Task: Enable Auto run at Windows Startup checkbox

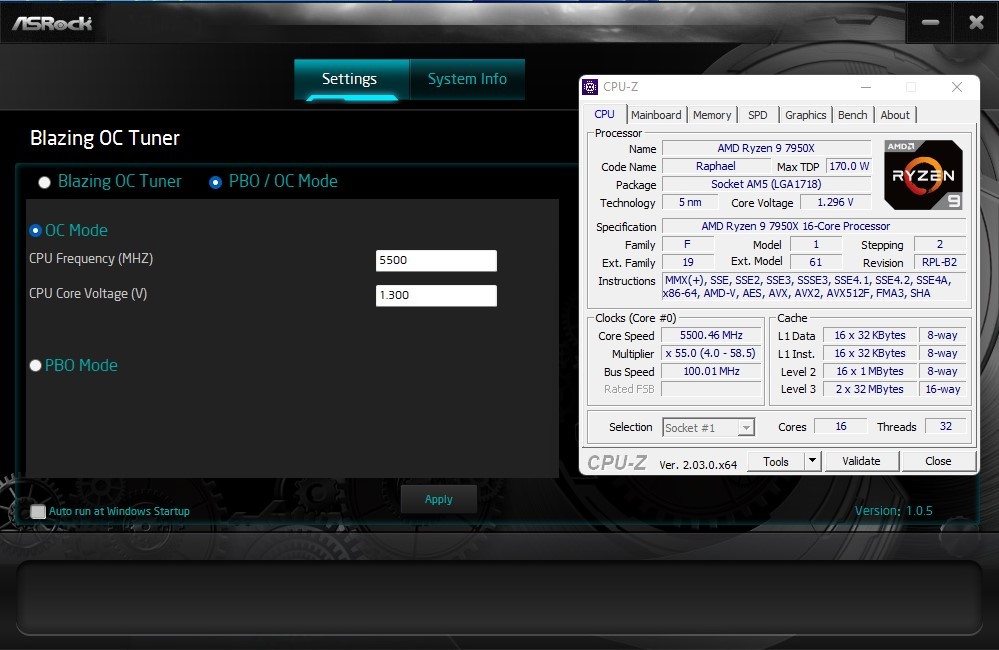Action: [x=38, y=511]
